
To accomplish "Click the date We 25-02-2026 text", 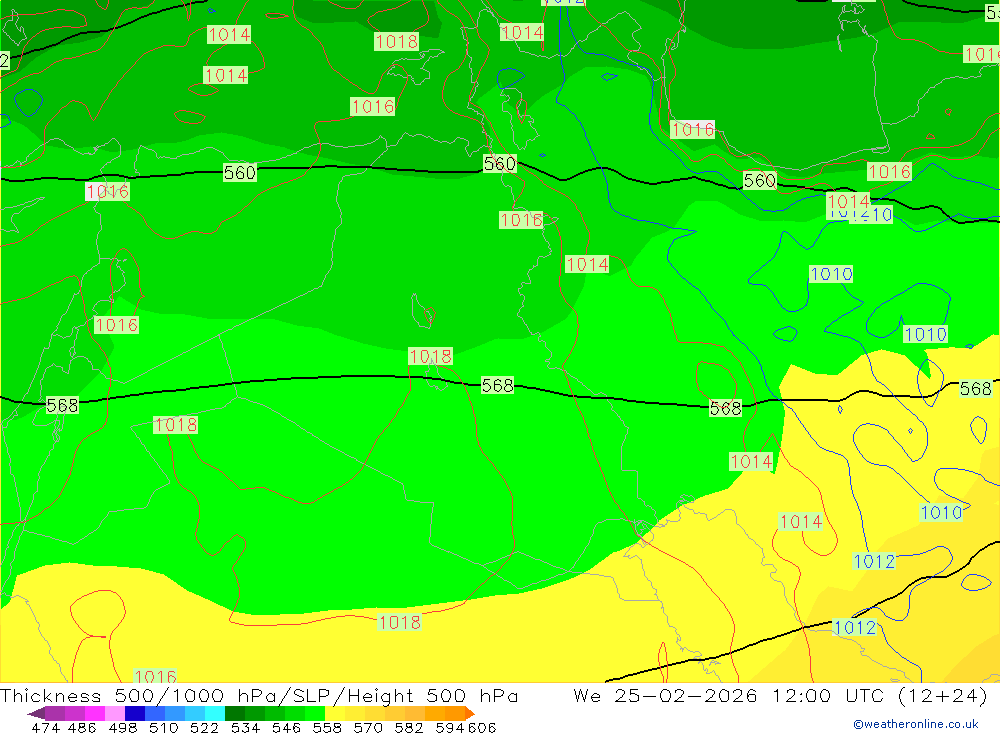I will click(665, 695).
